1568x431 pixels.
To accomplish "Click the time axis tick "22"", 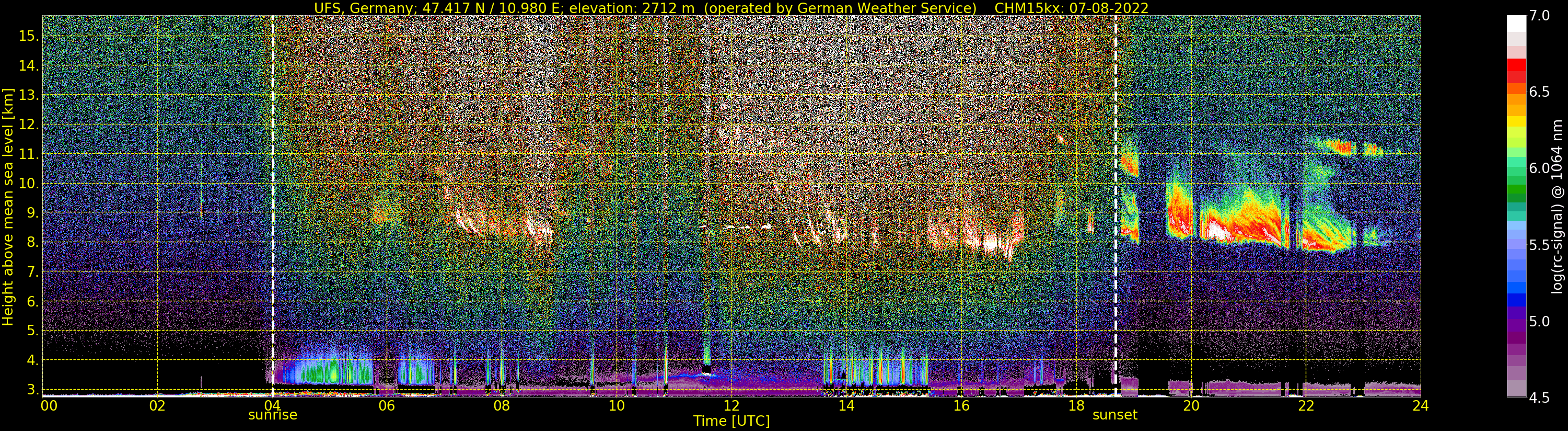I will point(1305,405).
